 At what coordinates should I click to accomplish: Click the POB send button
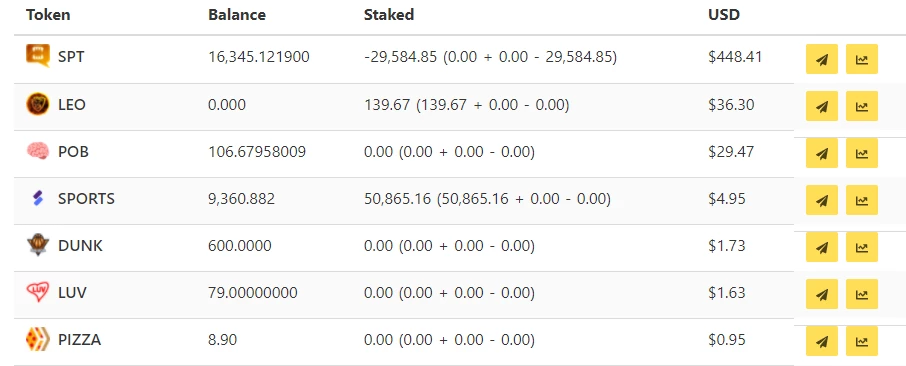822,153
